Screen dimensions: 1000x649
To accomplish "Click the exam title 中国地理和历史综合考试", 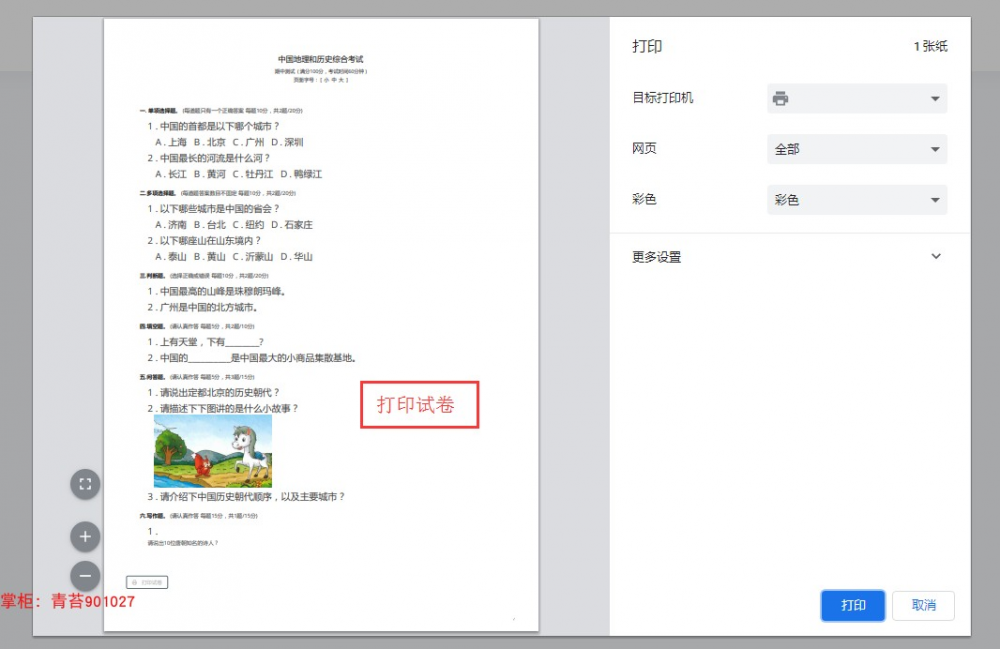I will click(x=321, y=58).
